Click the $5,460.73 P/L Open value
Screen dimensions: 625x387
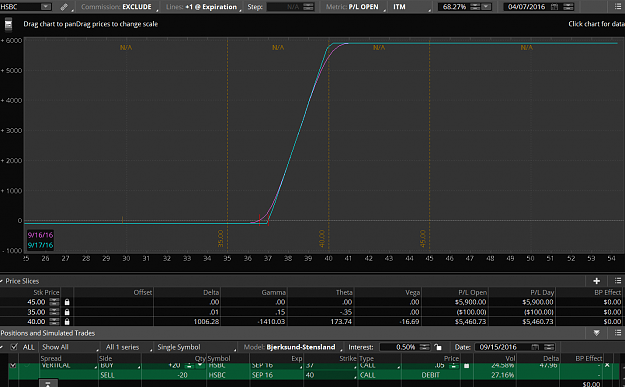(470, 321)
